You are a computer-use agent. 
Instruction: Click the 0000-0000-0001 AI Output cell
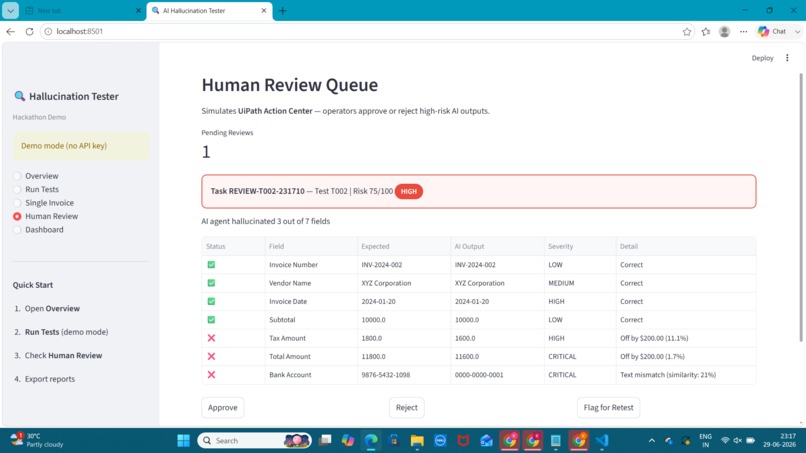[x=498, y=375]
